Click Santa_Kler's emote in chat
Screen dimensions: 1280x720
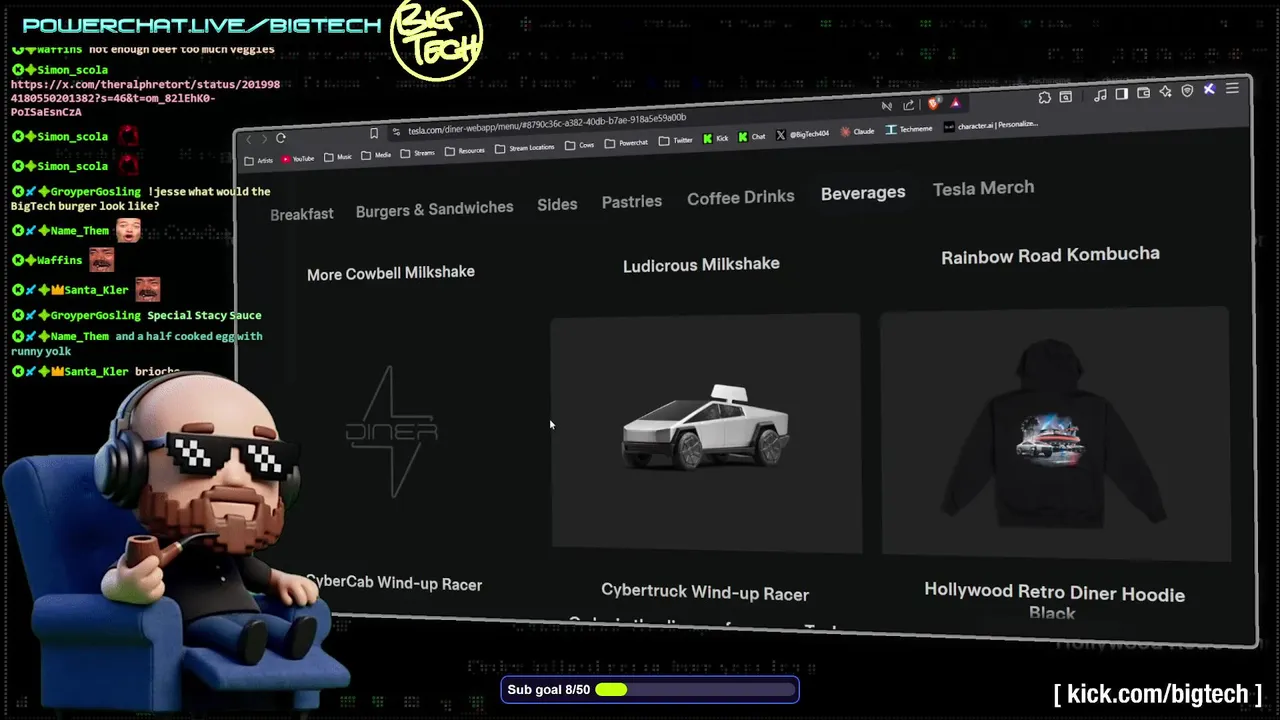[147, 290]
